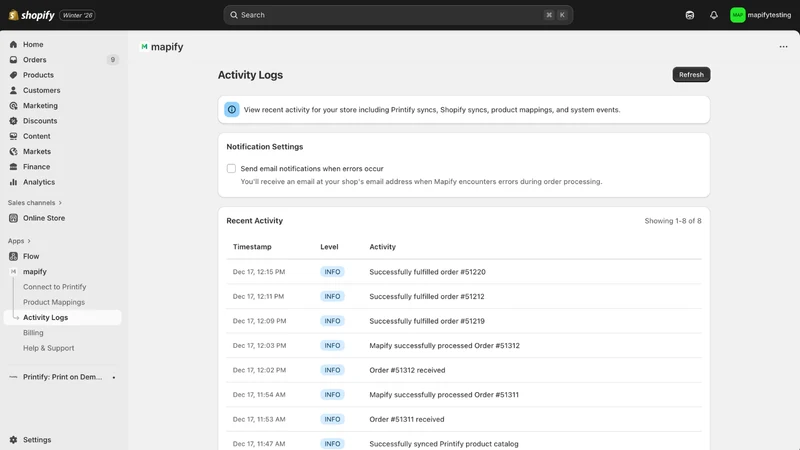This screenshot has width=800, height=450.
Task: Click the Shopify logo
Action: 31,15
